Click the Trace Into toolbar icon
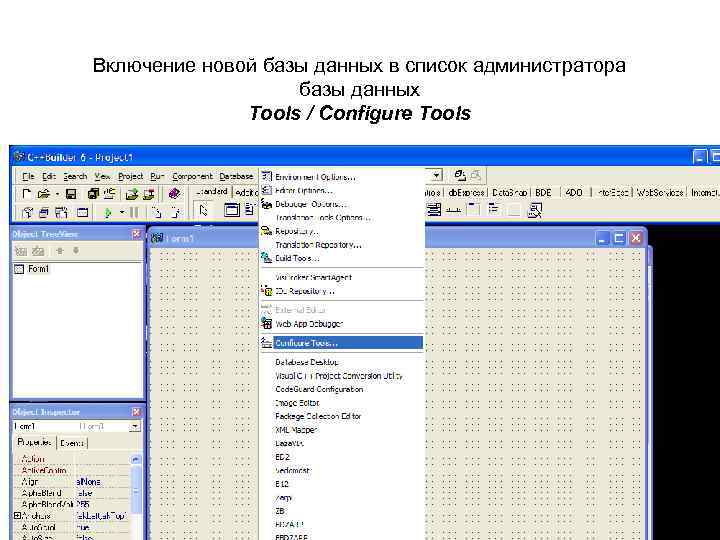Image resolution: width=720 pixels, height=540 pixels. point(157,212)
